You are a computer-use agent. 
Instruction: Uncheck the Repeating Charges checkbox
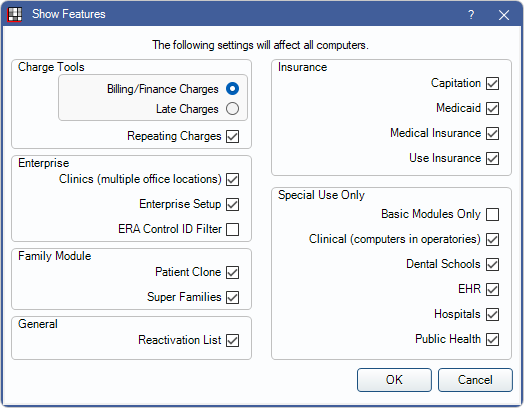[x=232, y=136]
